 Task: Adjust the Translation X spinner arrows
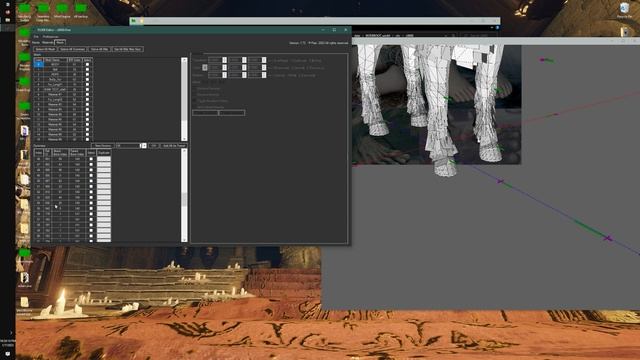[224, 60]
